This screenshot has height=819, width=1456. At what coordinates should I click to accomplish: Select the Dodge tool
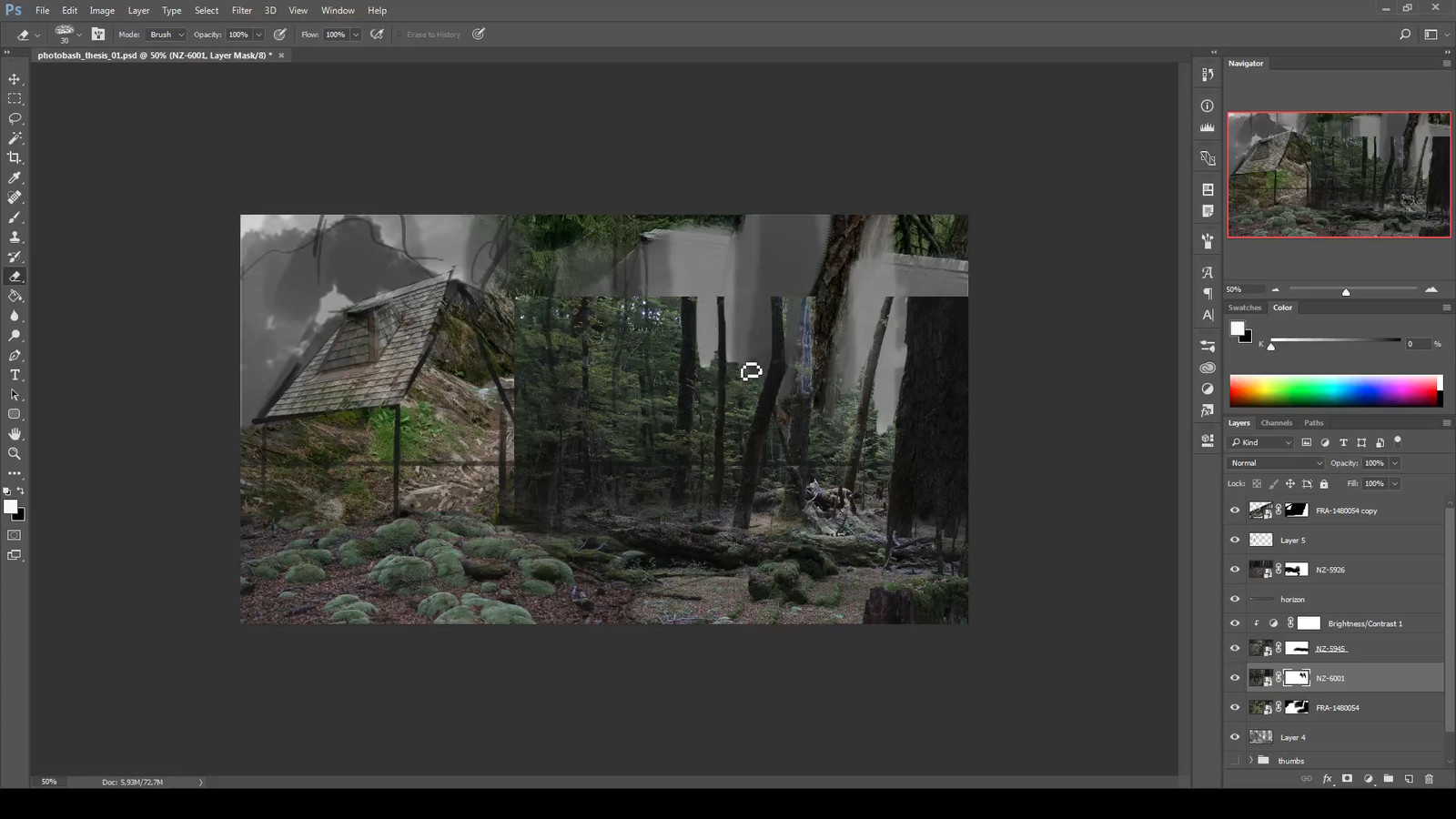click(x=15, y=336)
